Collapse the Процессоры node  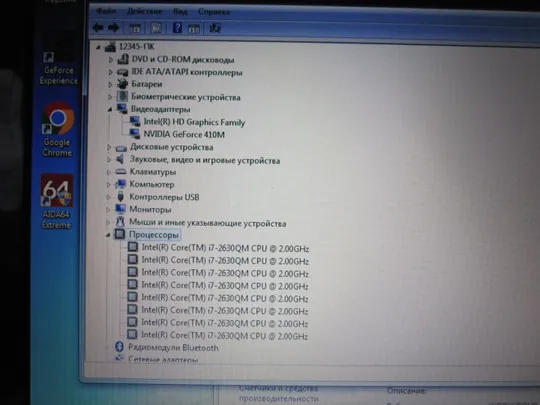click(108, 235)
